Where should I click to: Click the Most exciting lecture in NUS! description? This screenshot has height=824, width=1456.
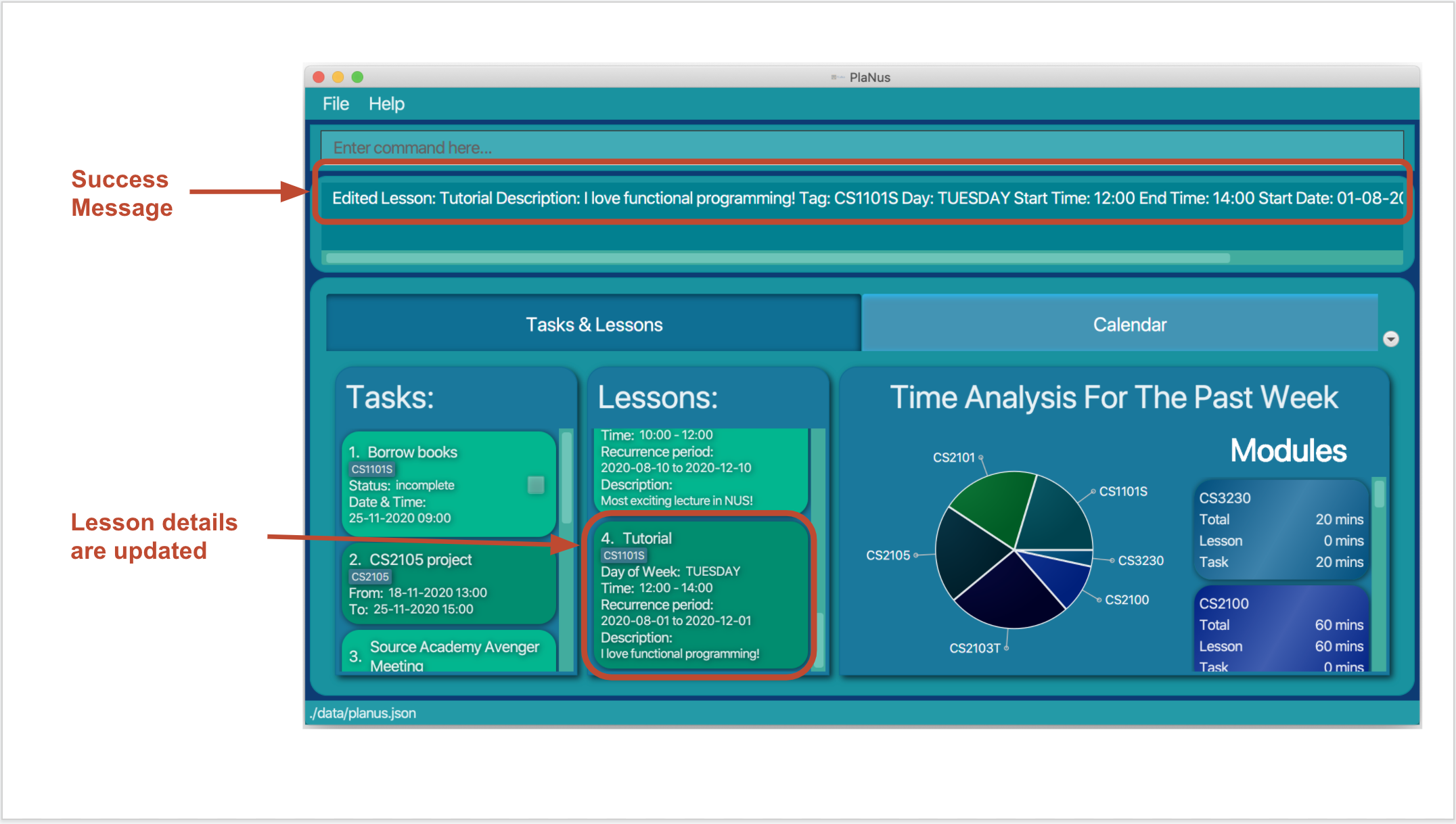[x=677, y=501]
